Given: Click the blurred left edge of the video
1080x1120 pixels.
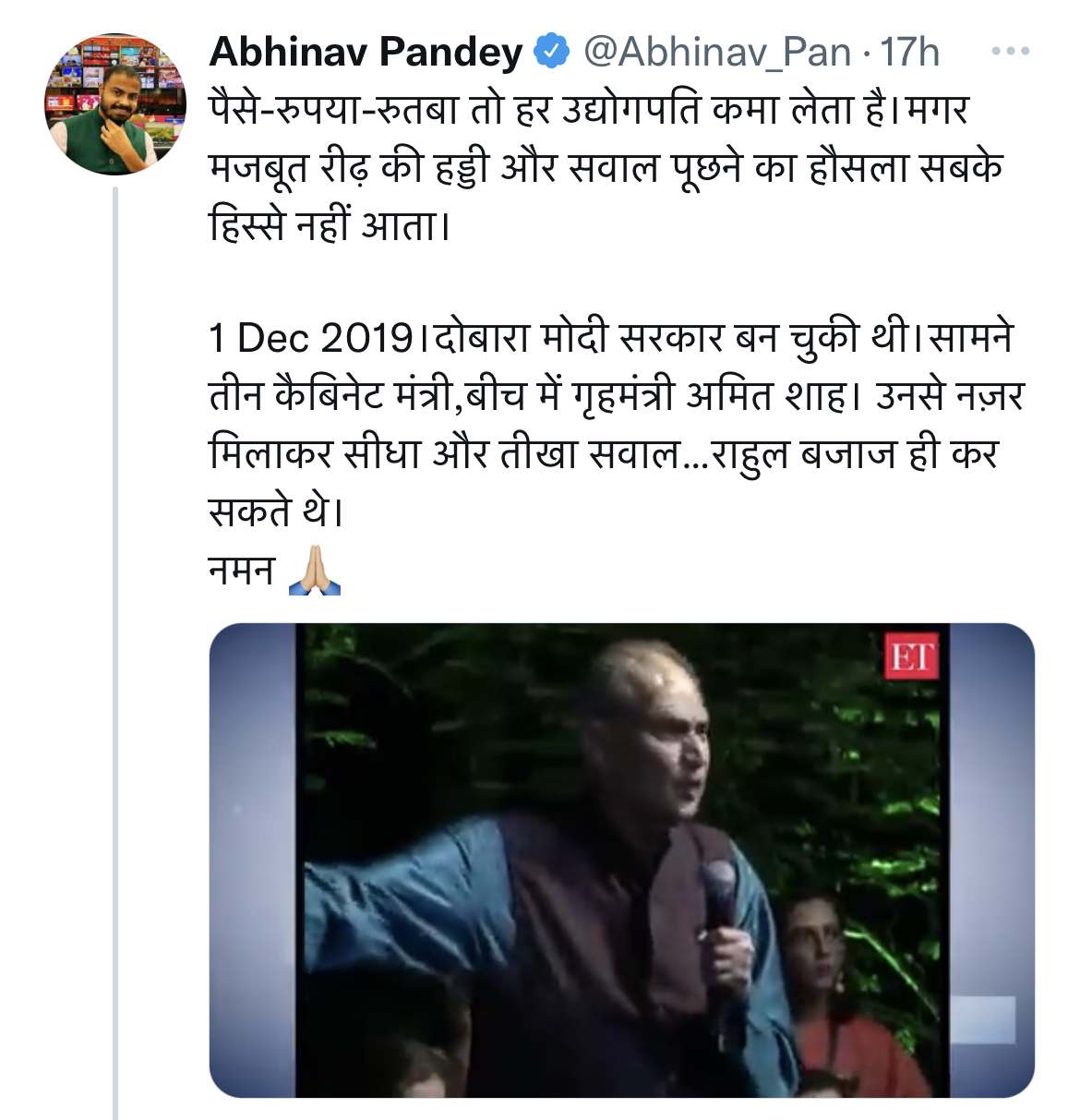Looking at the screenshot, I should click(253, 861).
